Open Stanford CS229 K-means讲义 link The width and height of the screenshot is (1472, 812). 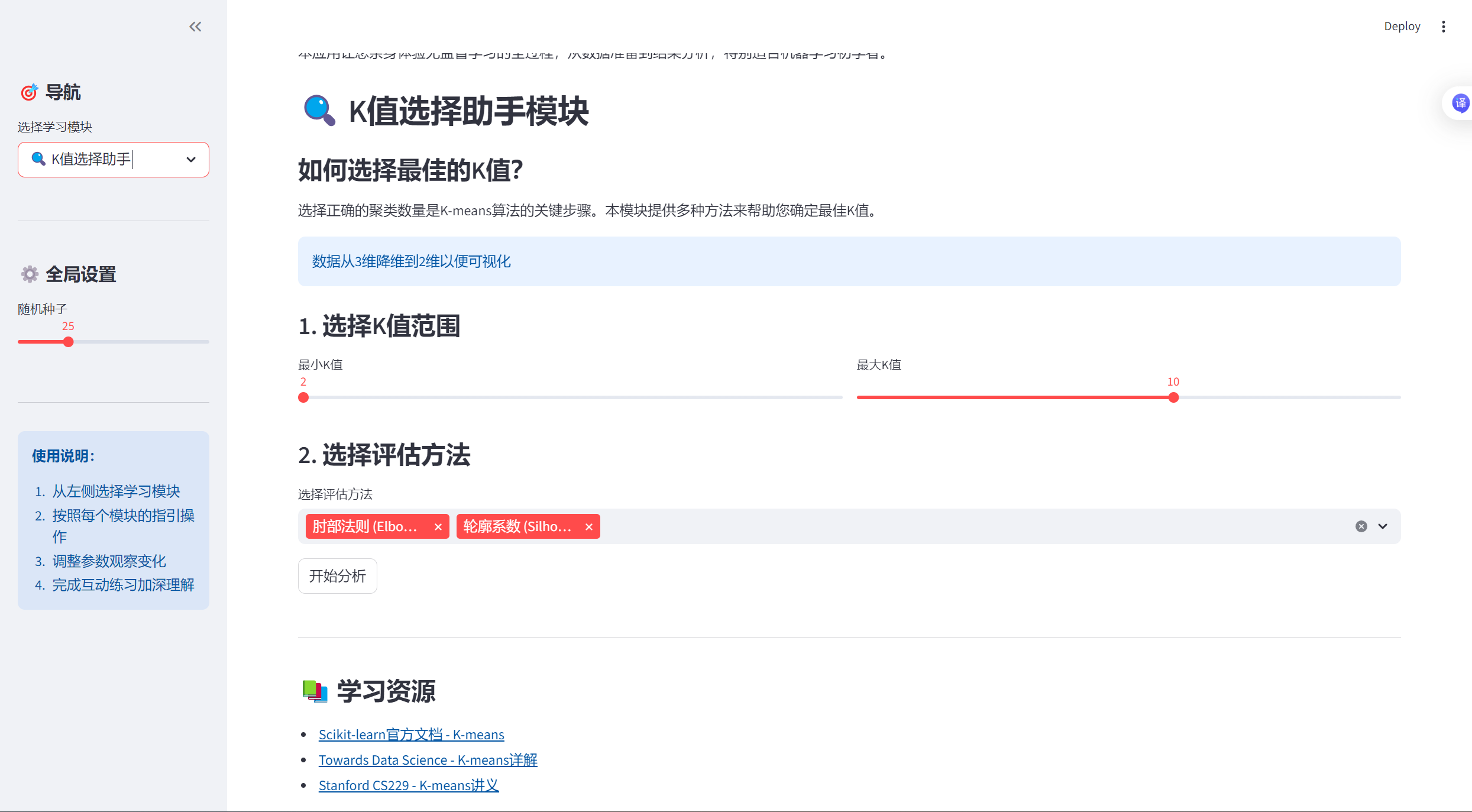[408, 785]
